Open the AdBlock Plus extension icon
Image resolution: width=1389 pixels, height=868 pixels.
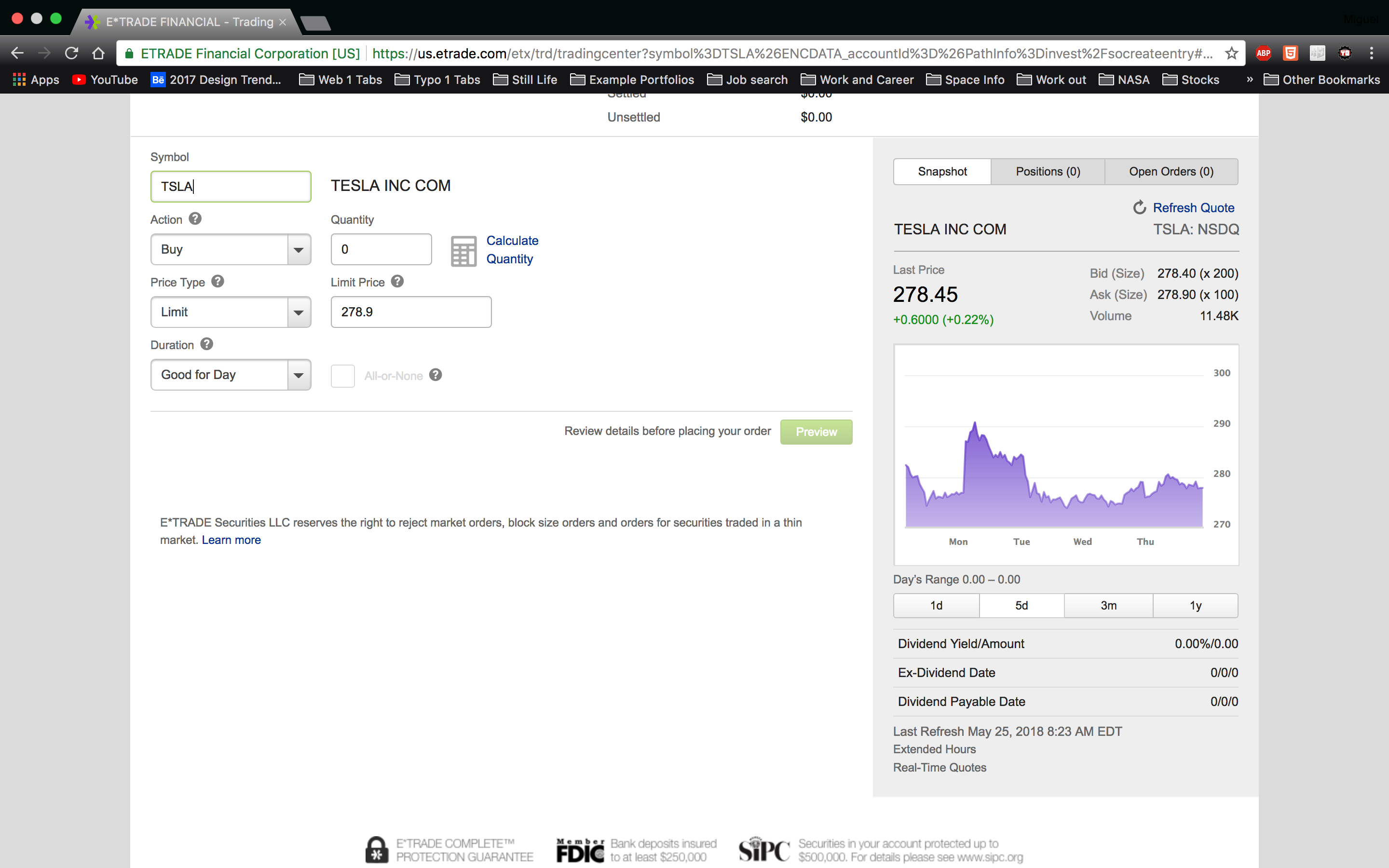pyautogui.click(x=1263, y=54)
